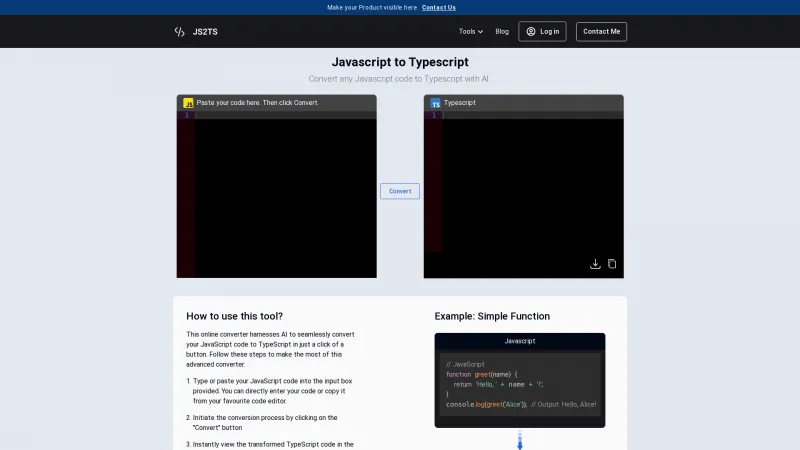Click the Javascript title bar of example card

(520, 341)
